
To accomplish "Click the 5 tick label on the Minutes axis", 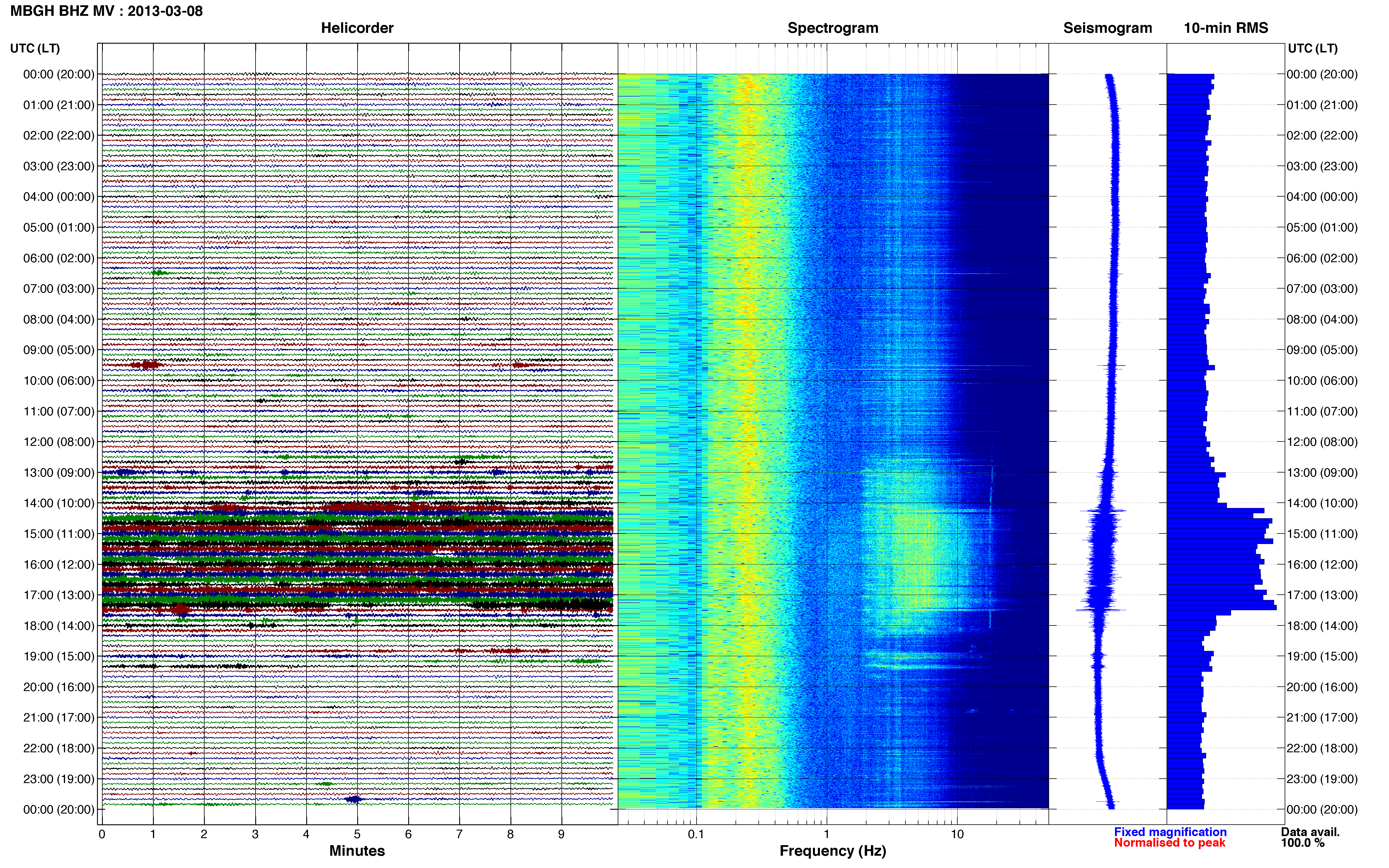I will click(357, 835).
